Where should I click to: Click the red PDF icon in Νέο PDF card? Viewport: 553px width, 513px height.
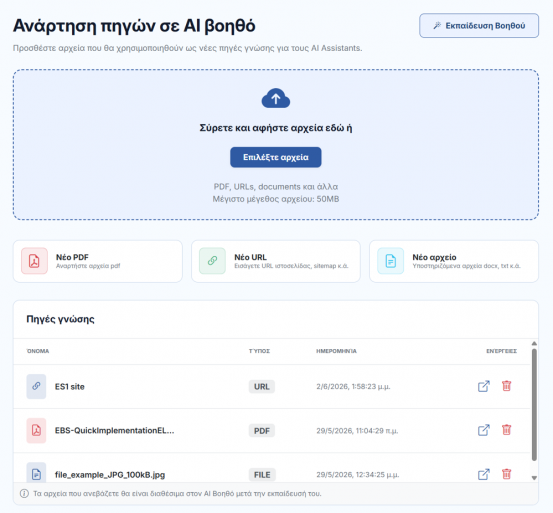(34, 261)
